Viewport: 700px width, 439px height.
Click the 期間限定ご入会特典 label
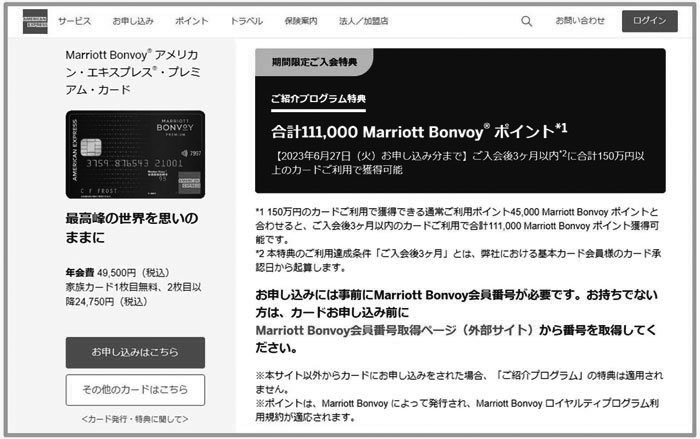click(x=314, y=62)
